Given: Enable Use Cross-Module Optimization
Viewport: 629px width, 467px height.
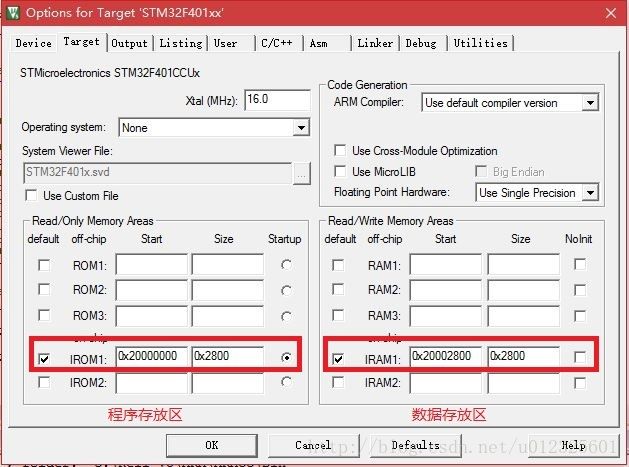Looking at the screenshot, I should (x=340, y=150).
